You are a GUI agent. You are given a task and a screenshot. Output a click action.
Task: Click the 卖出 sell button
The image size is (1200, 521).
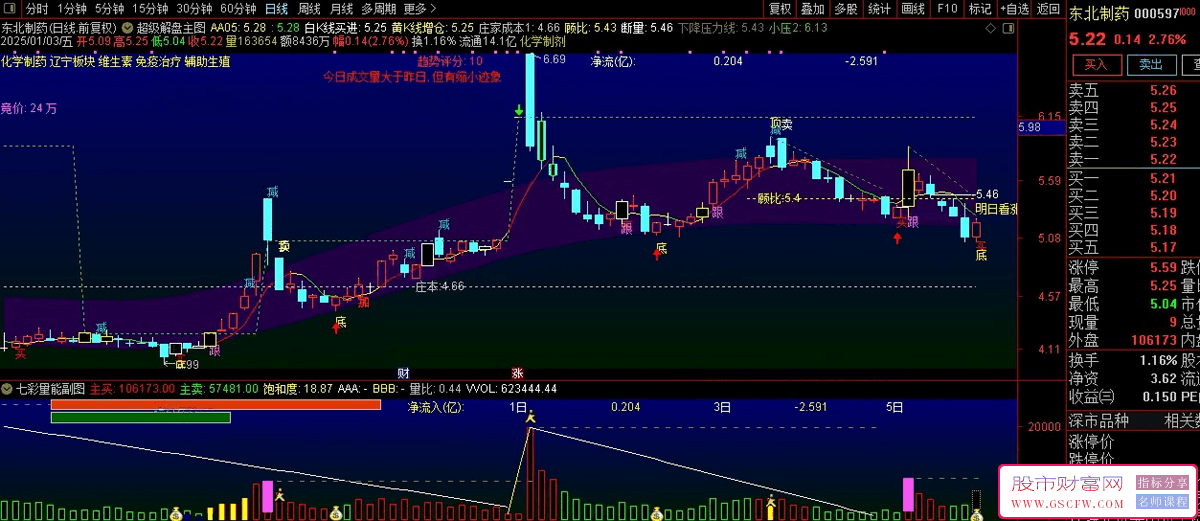pyautogui.click(x=1151, y=65)
